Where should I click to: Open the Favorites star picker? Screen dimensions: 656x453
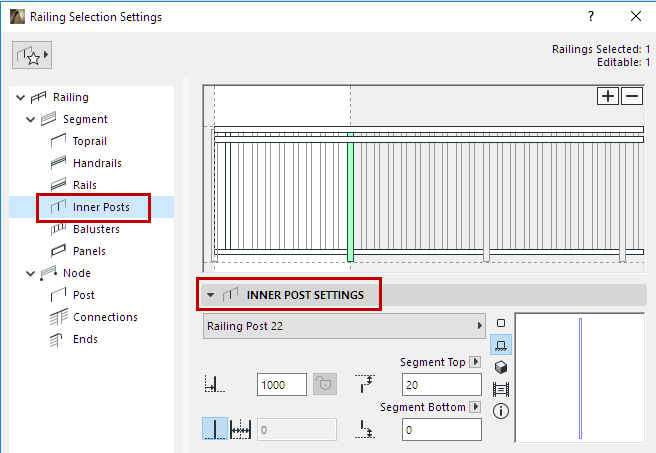click(32, 55)
